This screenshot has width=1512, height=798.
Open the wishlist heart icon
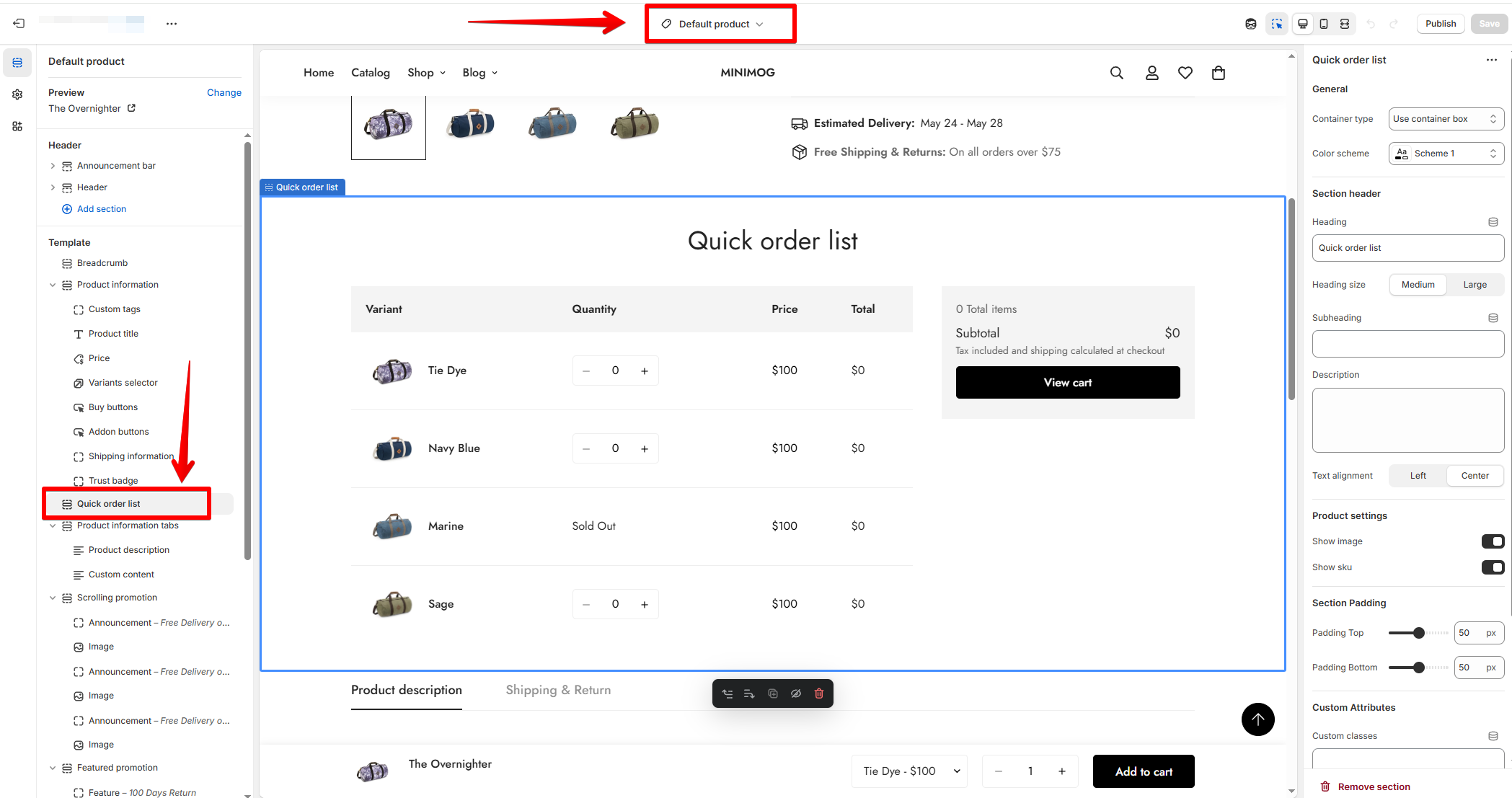pos(1185,73)
